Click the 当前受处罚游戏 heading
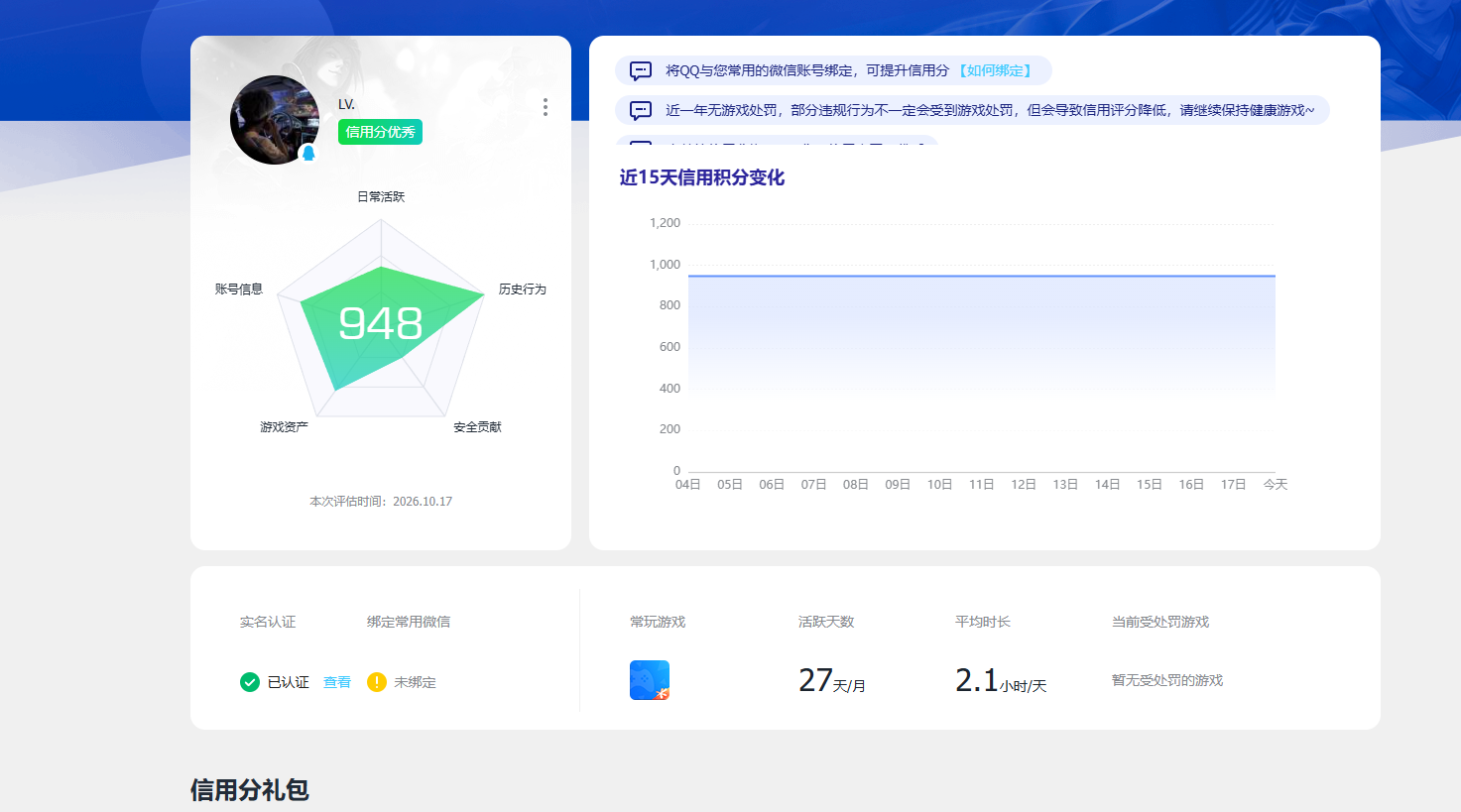Image resolution: width=1461 pixels, height=812 pixels. coord(1160,622)
